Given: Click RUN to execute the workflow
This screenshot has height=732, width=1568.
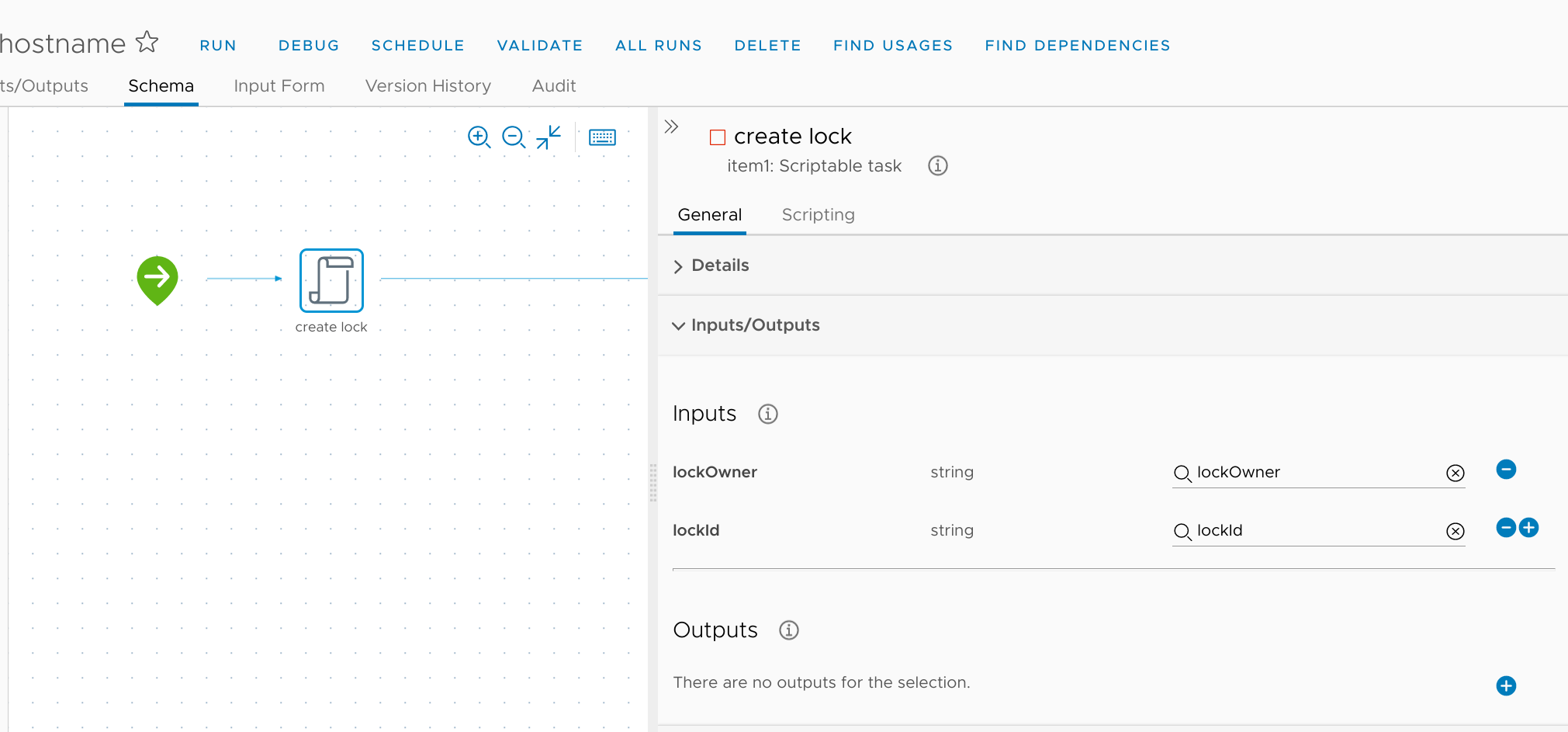Looking at the screenshot, I should (218, 46).
